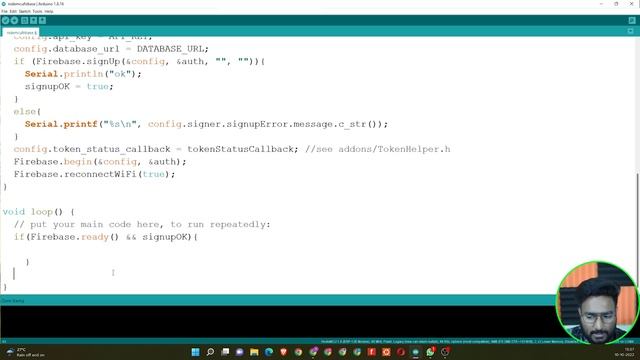Open the tab dropdown arrow below the Serial Monitor

[x=631, y=31]
